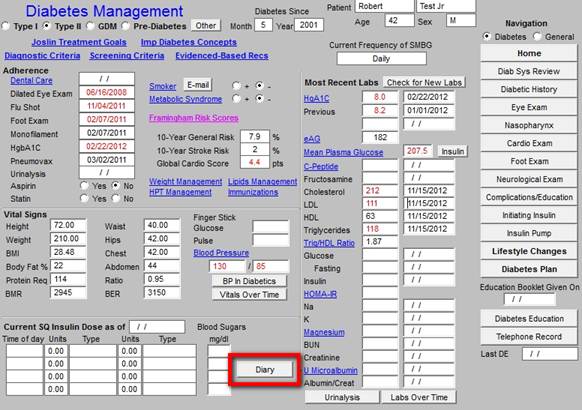Click Check for New Labs

click(x=424, y=82)
